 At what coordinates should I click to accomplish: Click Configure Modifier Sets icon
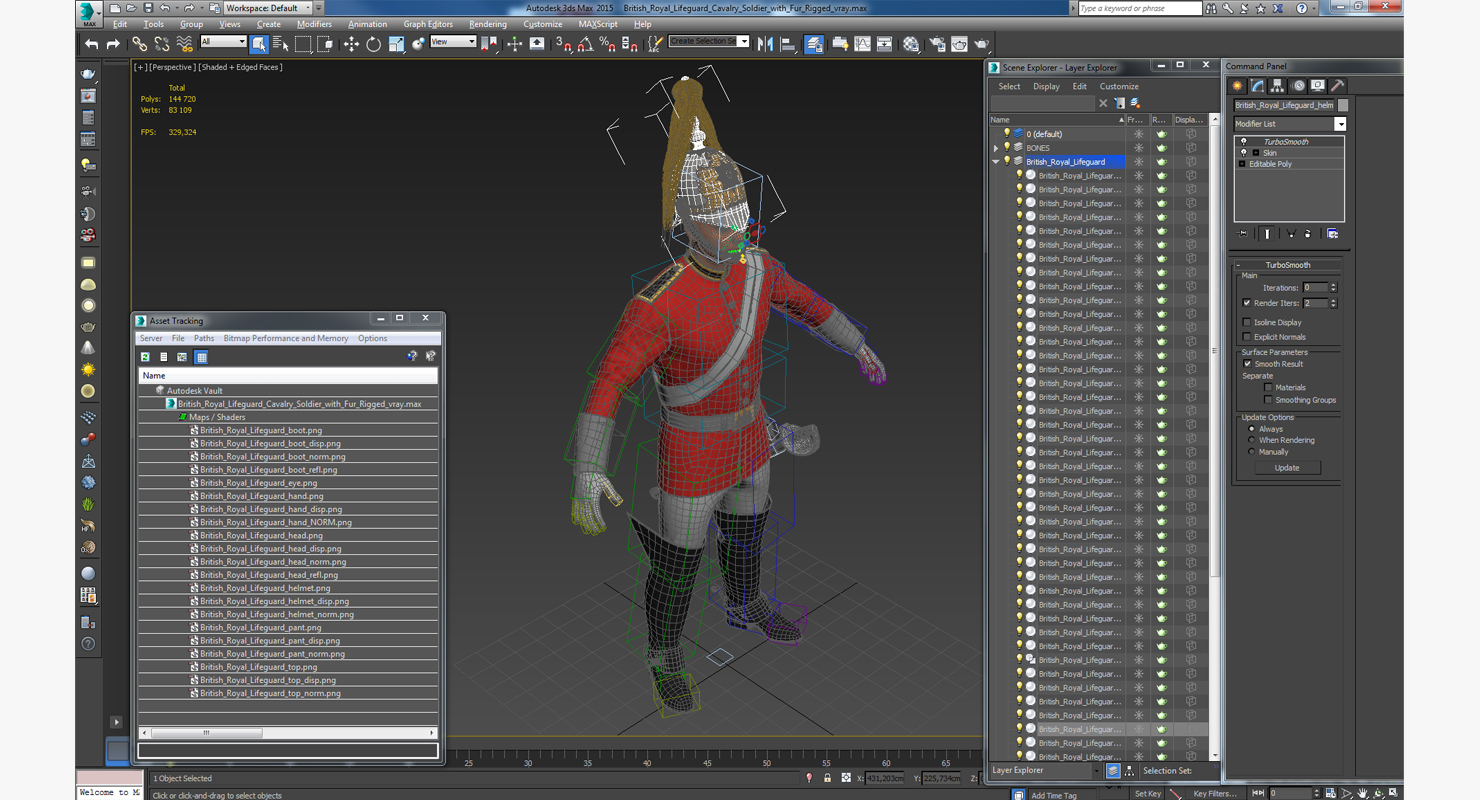pos(1333,234)
